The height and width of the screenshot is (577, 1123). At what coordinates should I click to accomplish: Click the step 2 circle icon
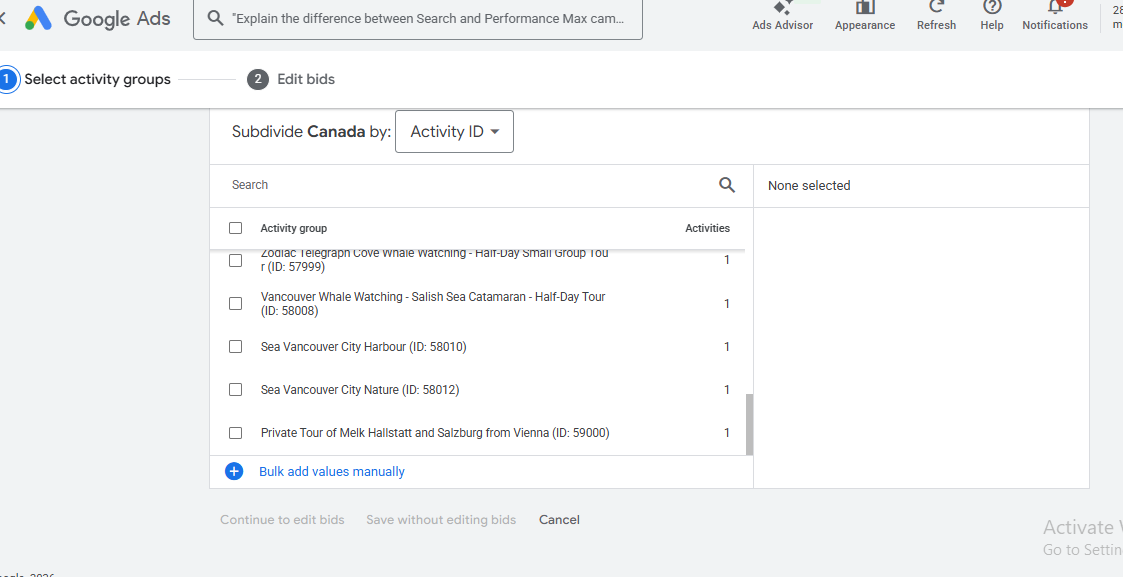(x=258, y=79)
